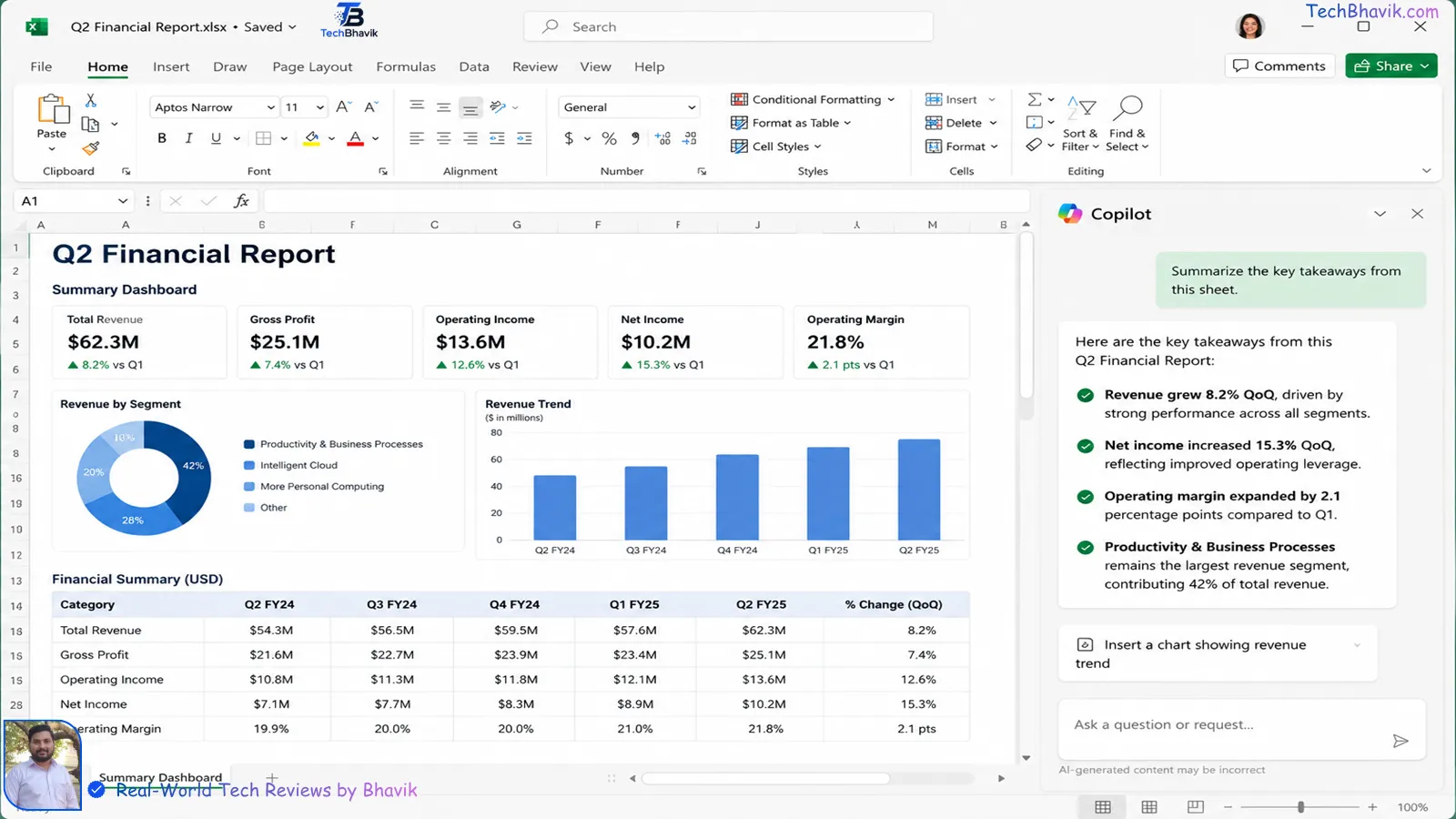The width and height of the screenshot is (1456, 819).
Task: Click the AutoSum sigma icon
Action: click(x=1035, y=99)
